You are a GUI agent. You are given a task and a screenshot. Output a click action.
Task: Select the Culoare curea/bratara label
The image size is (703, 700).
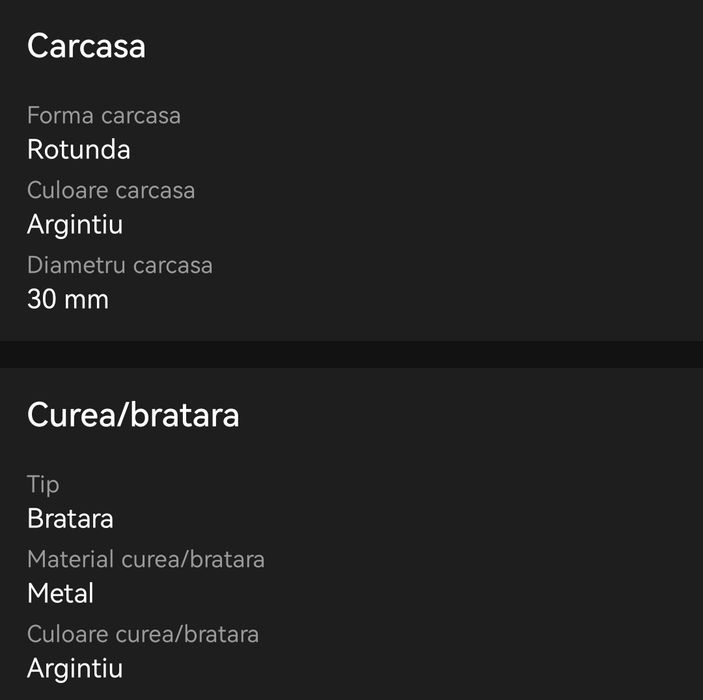coord(143,634)
